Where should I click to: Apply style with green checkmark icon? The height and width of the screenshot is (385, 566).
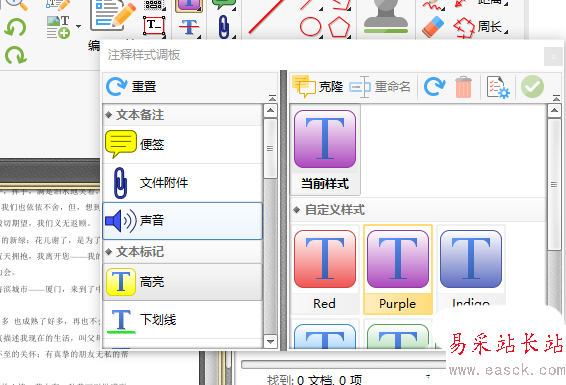click(532, 87)
